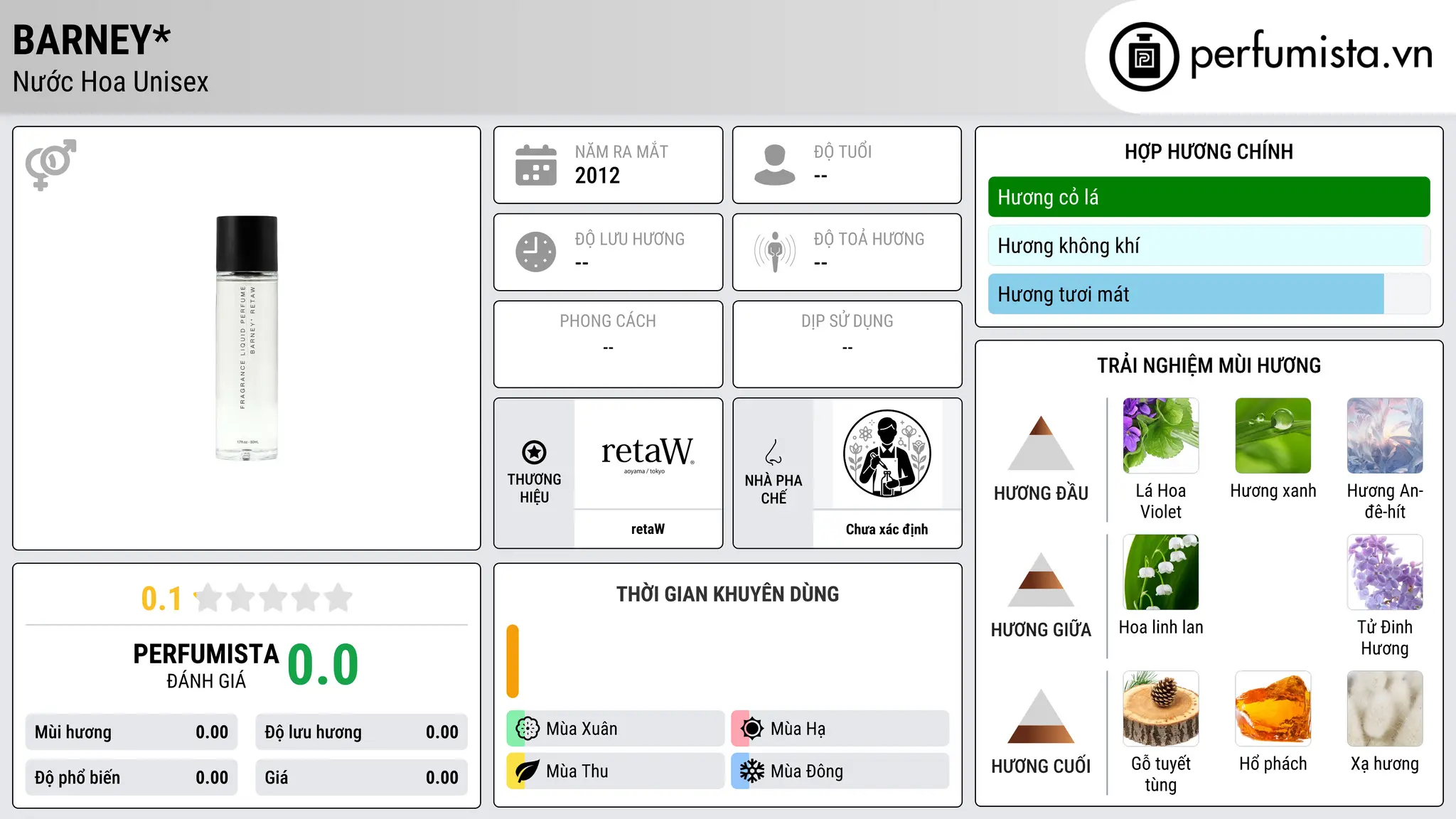Click the orange recommended time bar
1456x819 pixels.
coord(513,661)
